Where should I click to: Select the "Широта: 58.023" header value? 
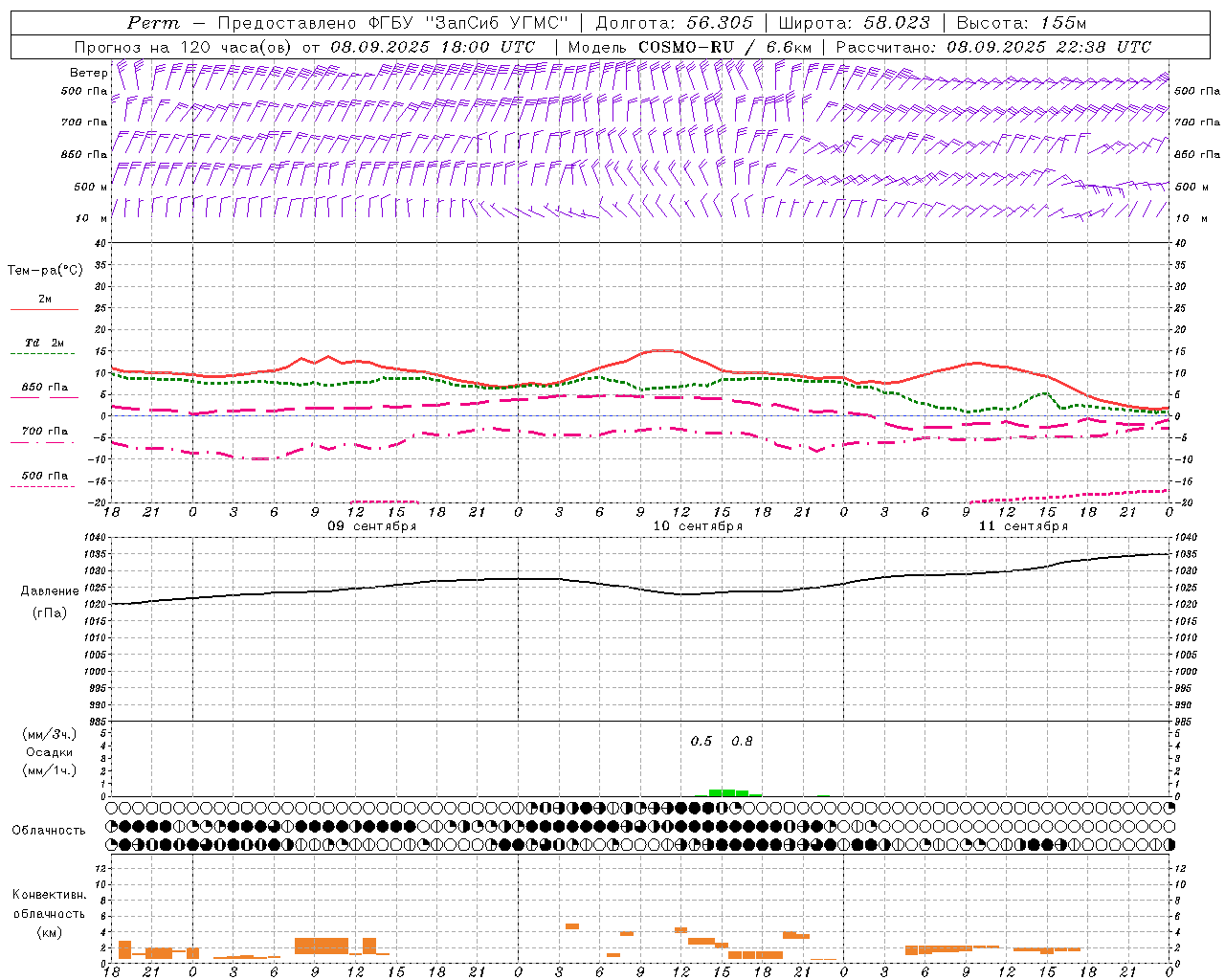pyautogui.click(x=854, y=23)
